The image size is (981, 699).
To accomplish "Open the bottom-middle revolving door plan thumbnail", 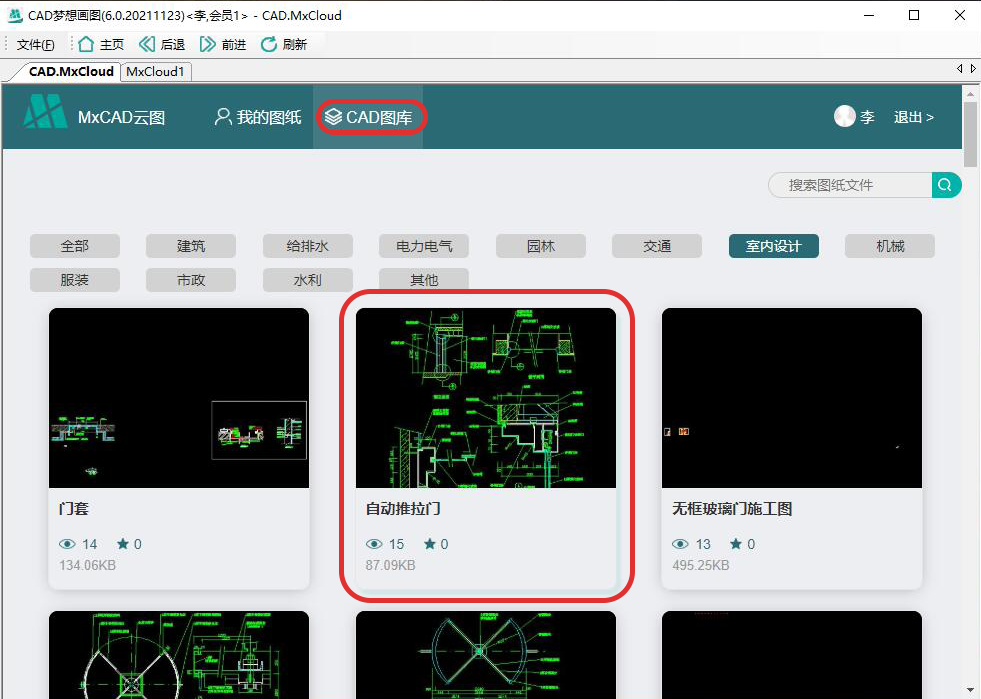I will pos(485,655).
